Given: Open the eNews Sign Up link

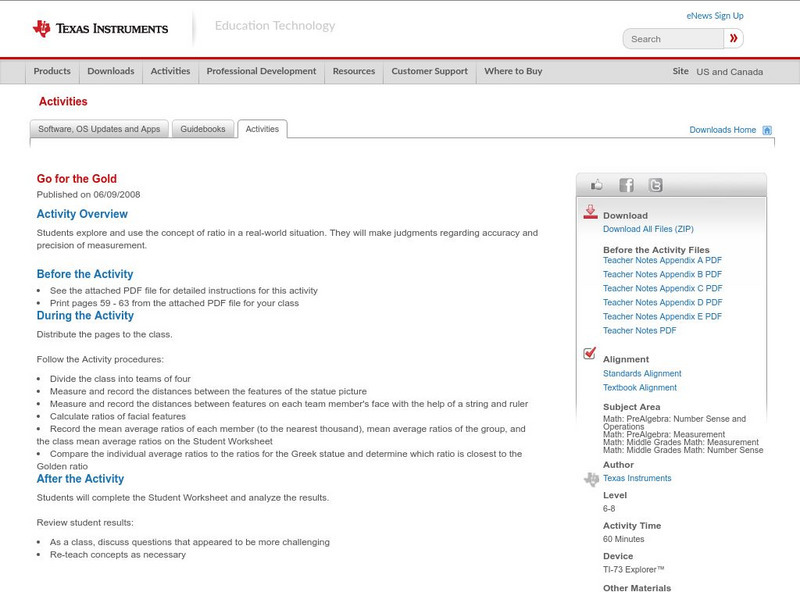Looking at the screenshot, I should 715,16.
